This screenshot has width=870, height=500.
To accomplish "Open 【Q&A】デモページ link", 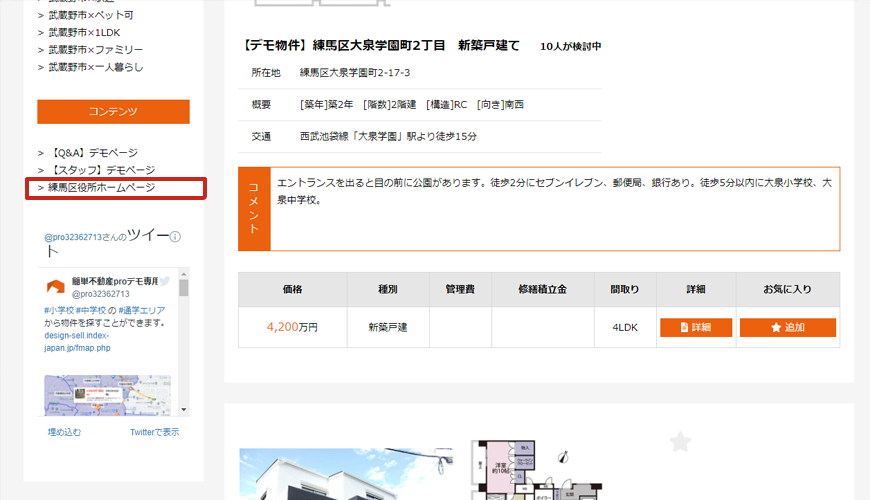I will 94,154.
